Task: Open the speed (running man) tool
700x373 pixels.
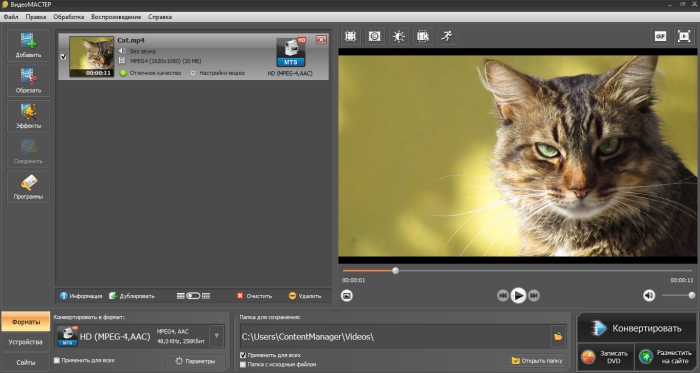Action: click(x=447, y=37)
